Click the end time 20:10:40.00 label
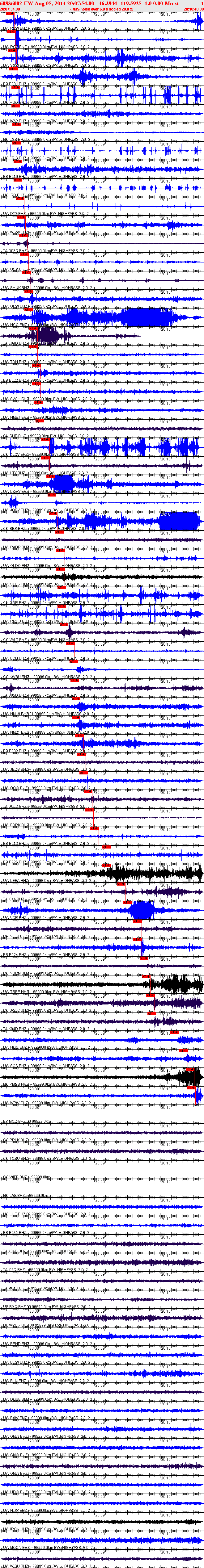The height and width of the screenshot is (1568, 204). coord(194,9)
